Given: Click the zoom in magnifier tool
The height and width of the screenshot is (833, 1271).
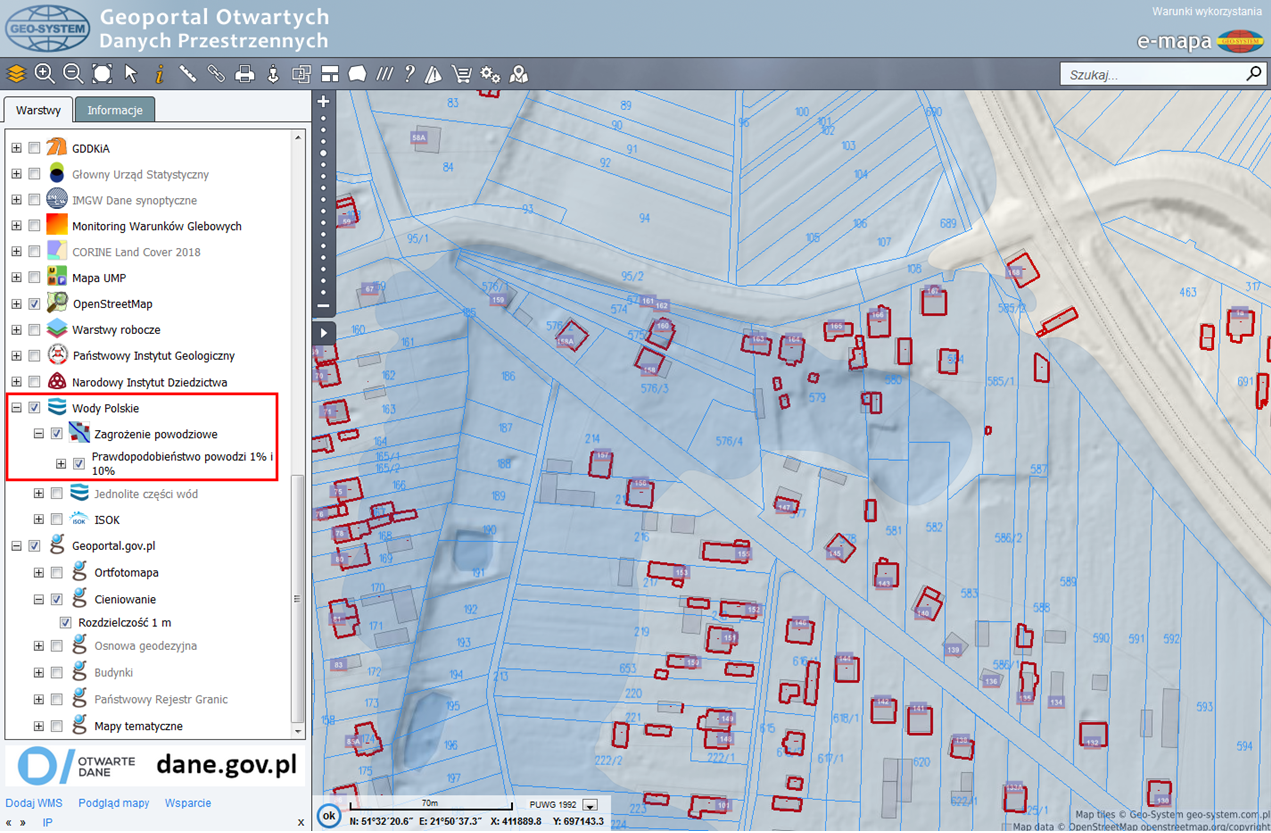Looking at the screenshot, I should point(44,74).
